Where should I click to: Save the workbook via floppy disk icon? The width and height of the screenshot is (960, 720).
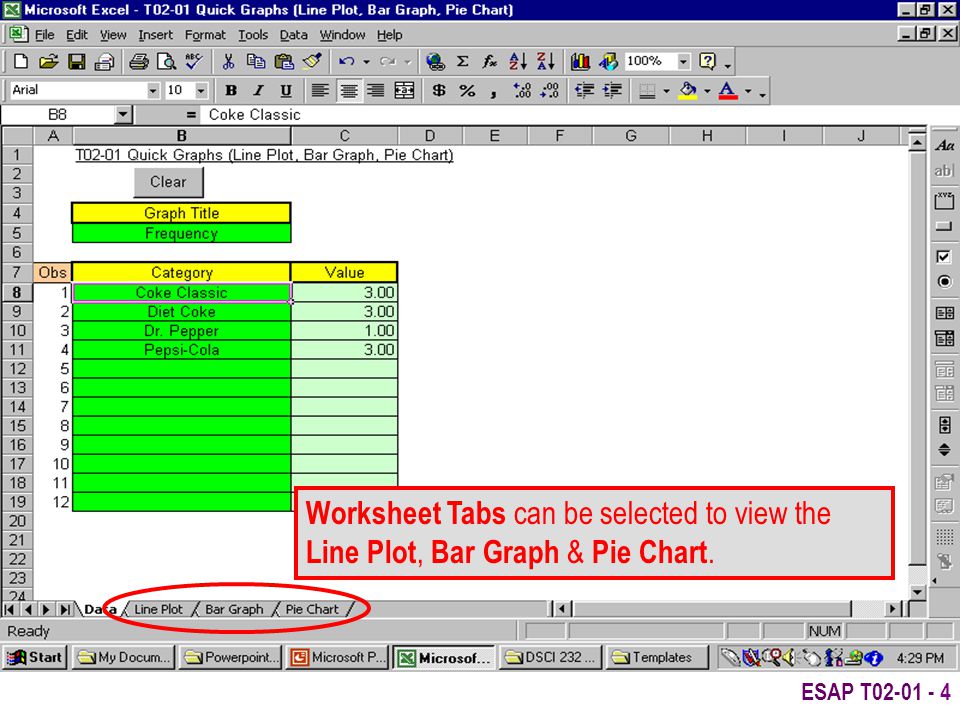77,61
